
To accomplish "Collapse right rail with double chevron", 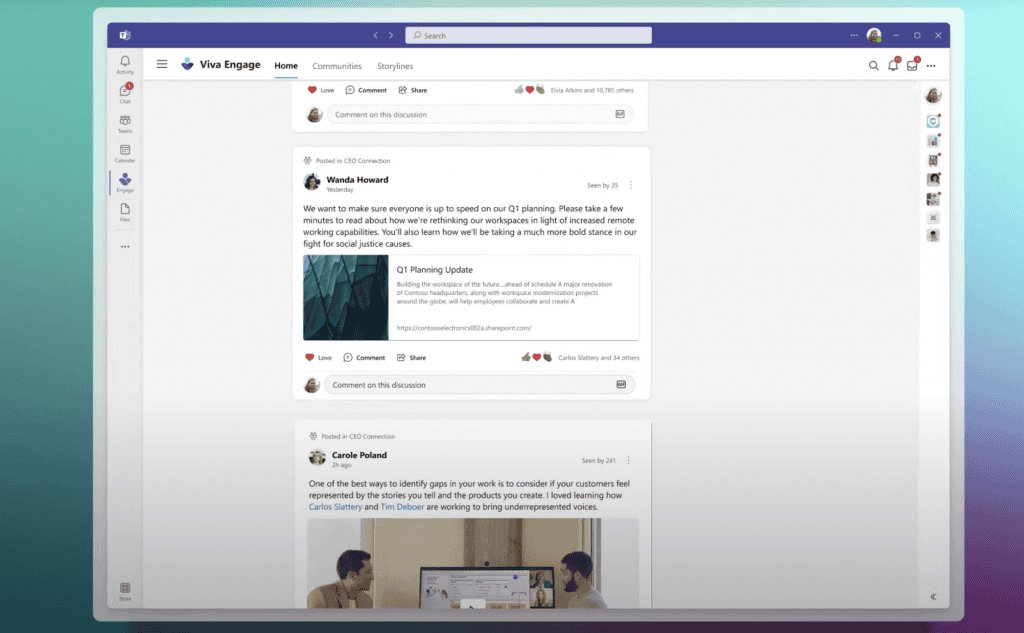I will (933, 596).
